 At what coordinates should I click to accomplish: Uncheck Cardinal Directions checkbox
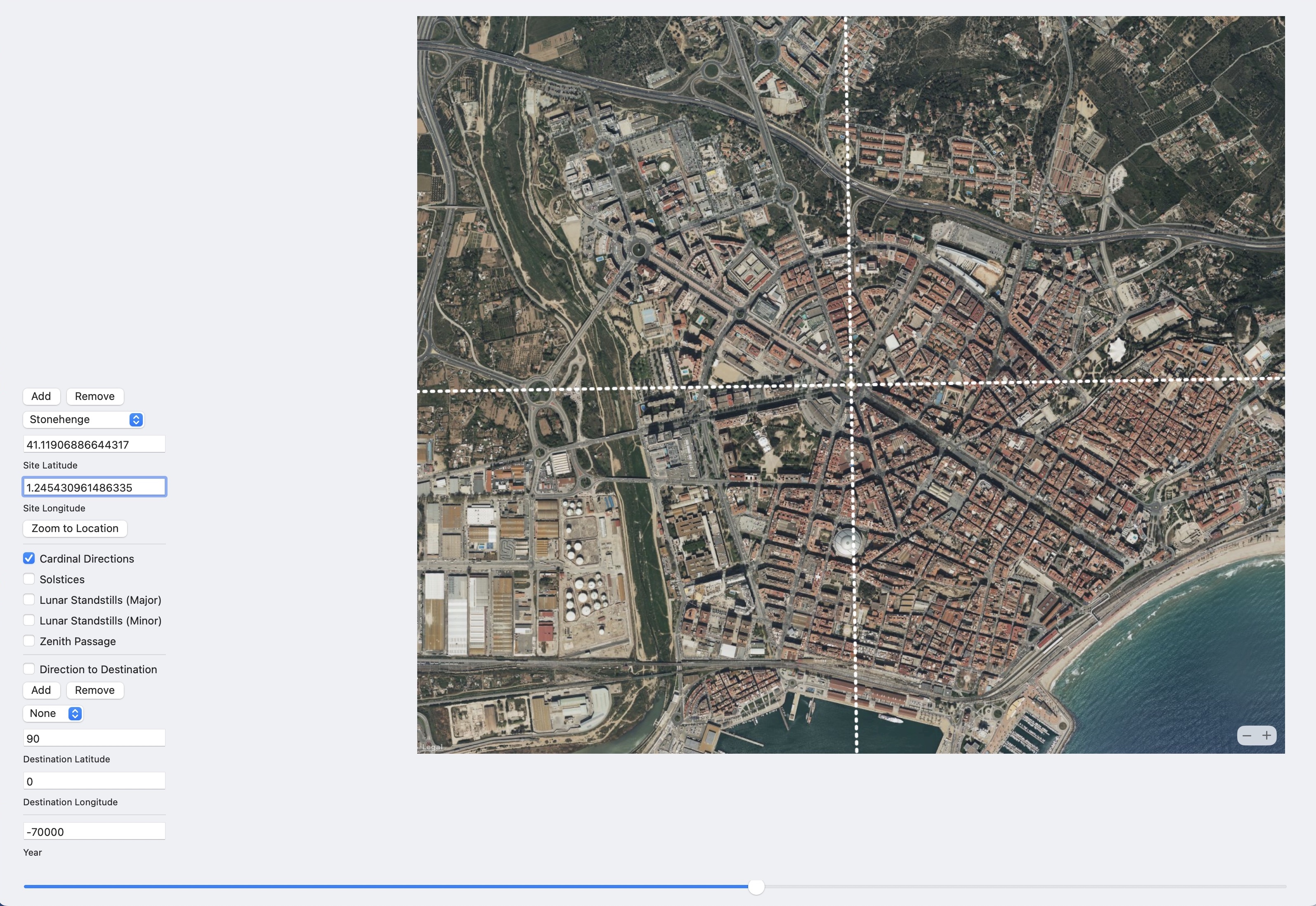click(29, 558)
